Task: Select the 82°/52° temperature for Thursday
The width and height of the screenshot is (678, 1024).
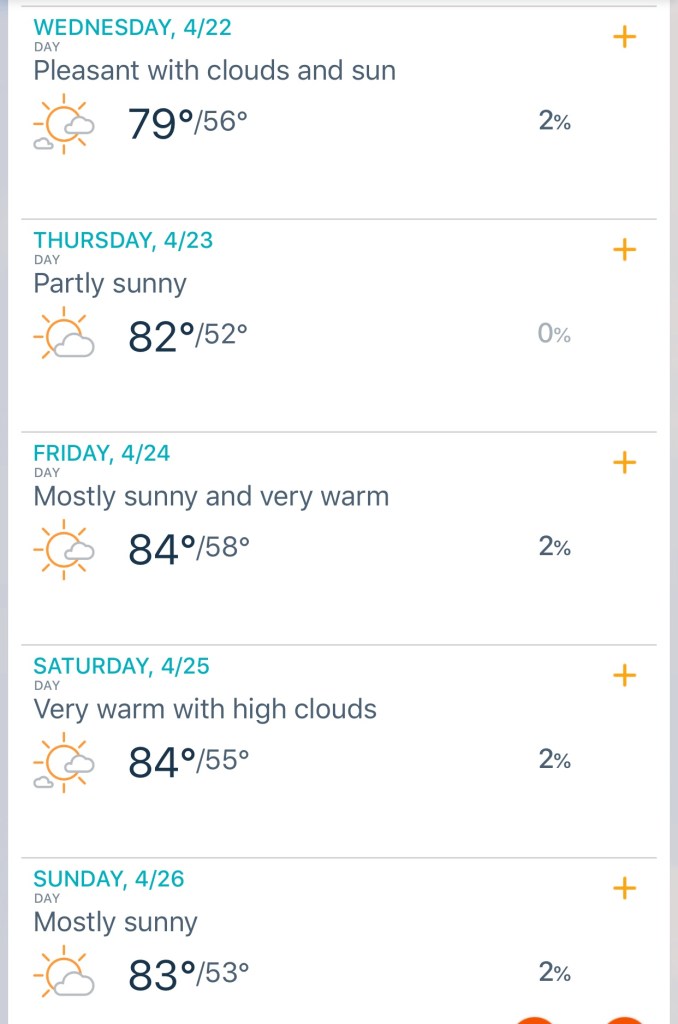Action: pyautogui.click(x=188, y=336)
